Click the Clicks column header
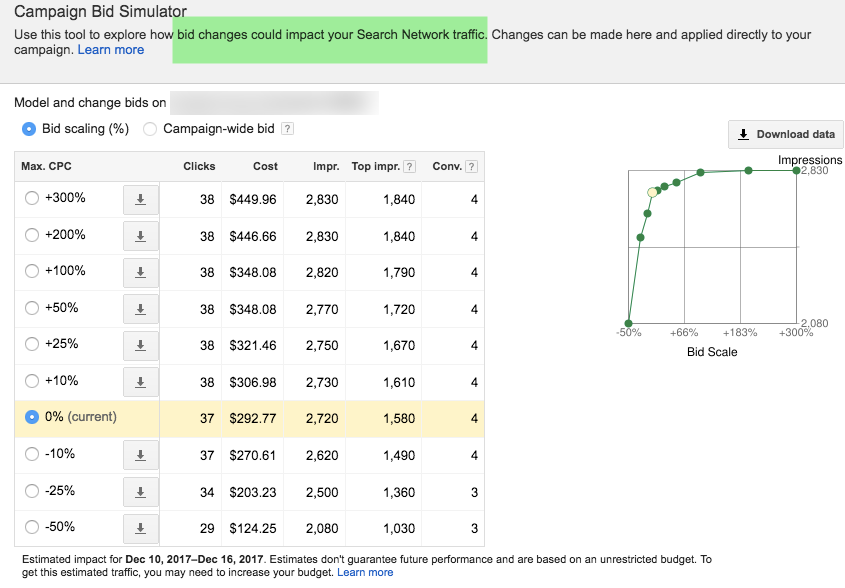Image resolution: width=845 pixels, height=588 pixels. pyautogui.click(x=199, y=166)
